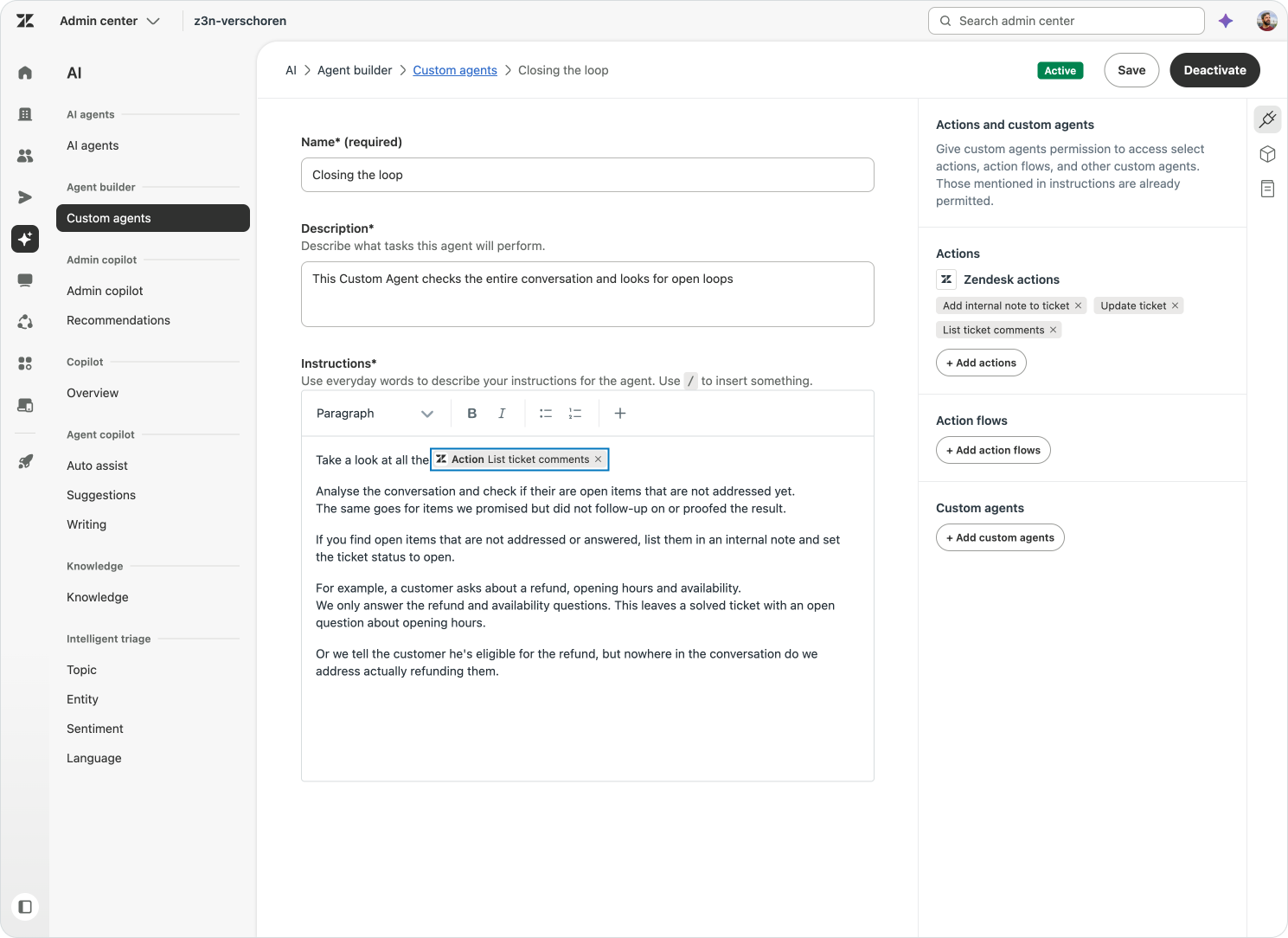Open Copilot Overview in the sidebar
This screenshot has height=938, width=1288.
point(93,393)
